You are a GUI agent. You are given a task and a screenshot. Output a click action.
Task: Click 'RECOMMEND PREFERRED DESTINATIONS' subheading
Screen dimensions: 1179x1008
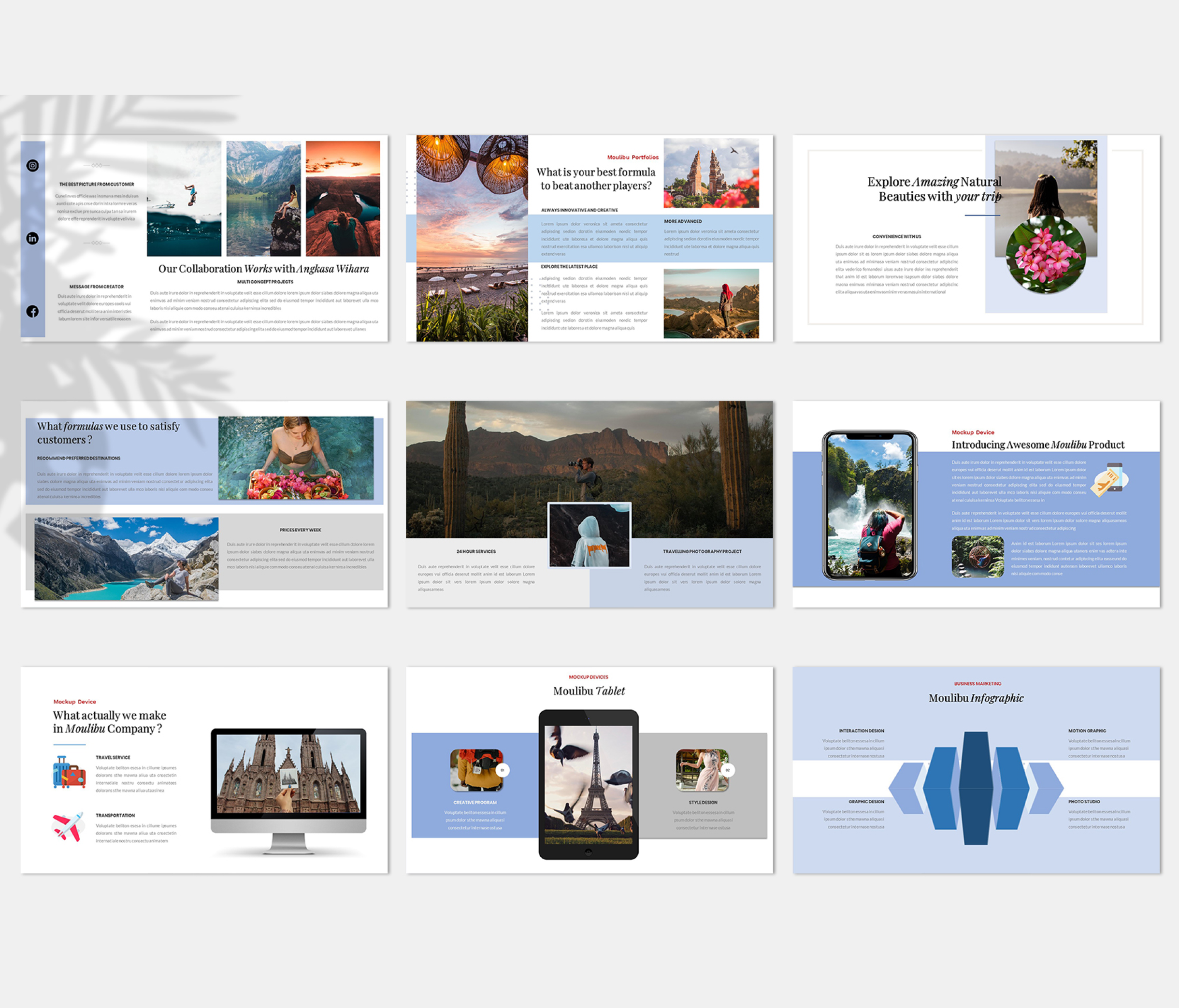(x=79, y=458)
